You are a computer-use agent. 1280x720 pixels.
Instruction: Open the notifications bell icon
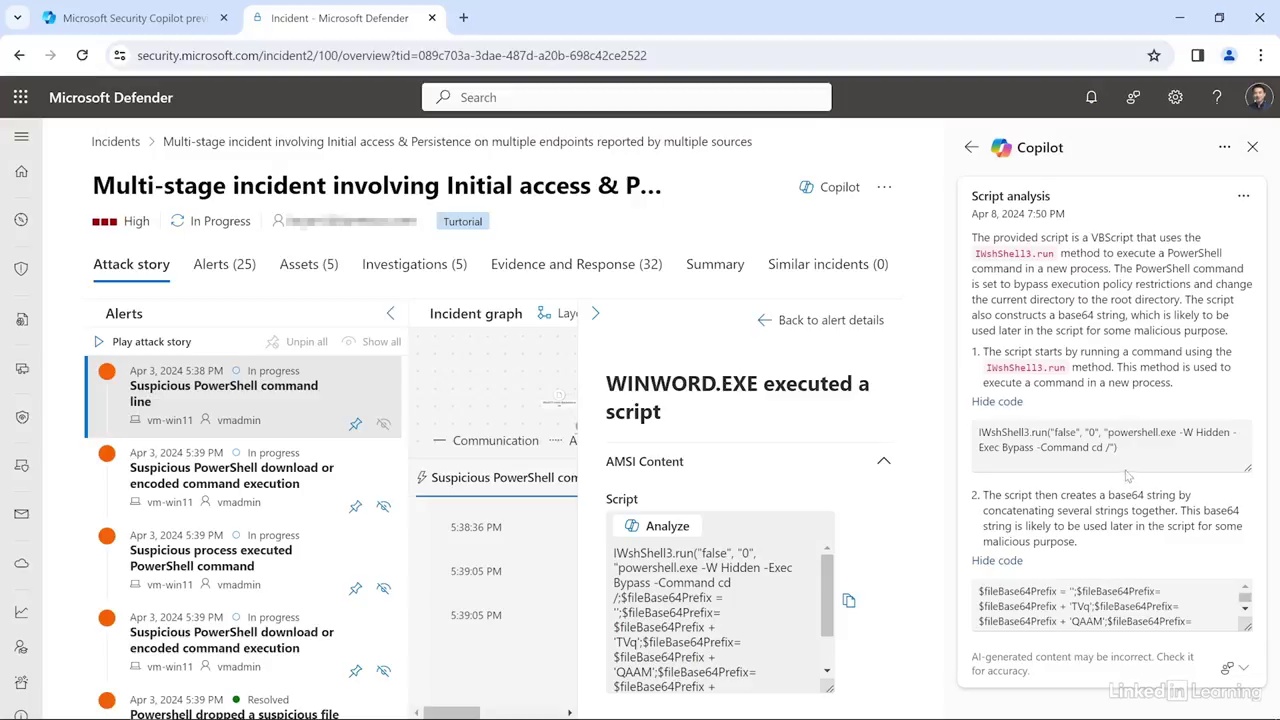pyautogui.click(x=1091, y=97)
